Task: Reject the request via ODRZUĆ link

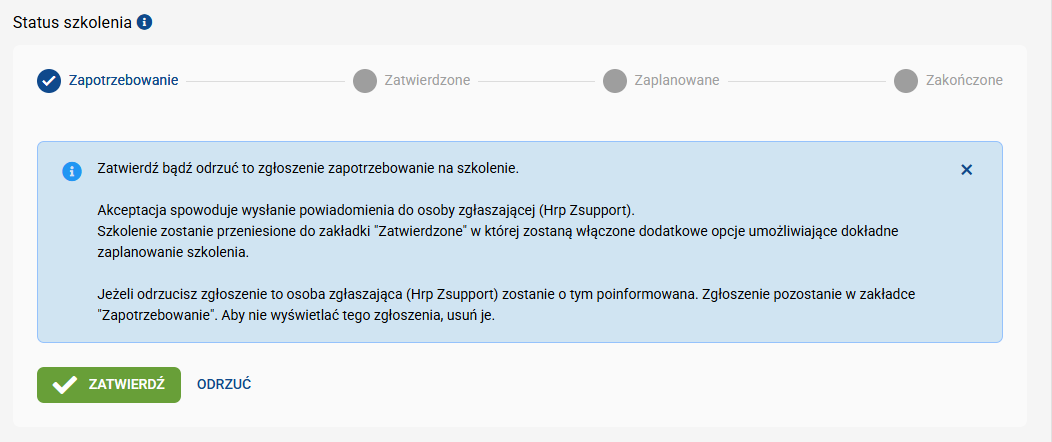Action: point(224,384)
